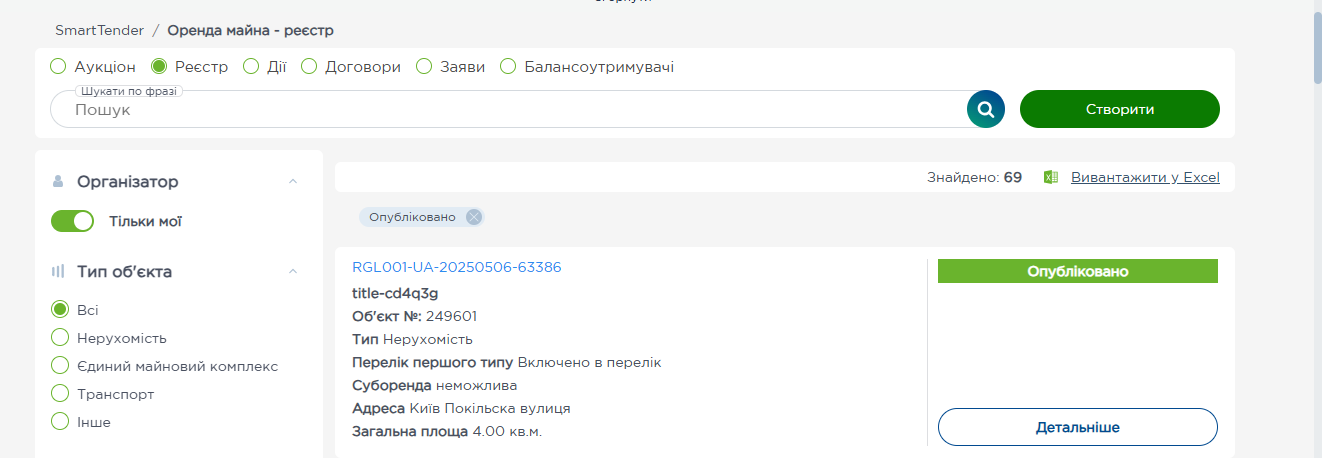Select the Договори radio option
The height and width of the screenshot is (458, 1322).
pyautogui.click(x=309, y=67)
